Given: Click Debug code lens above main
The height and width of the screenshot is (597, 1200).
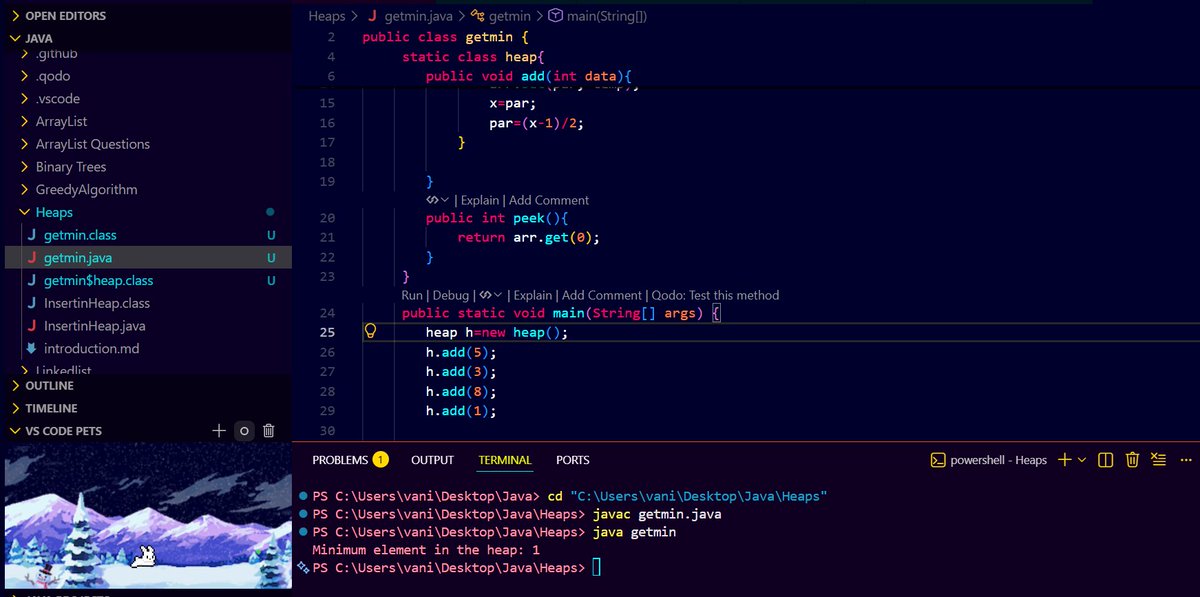Looking at the screenshot, I should [450, 295].
